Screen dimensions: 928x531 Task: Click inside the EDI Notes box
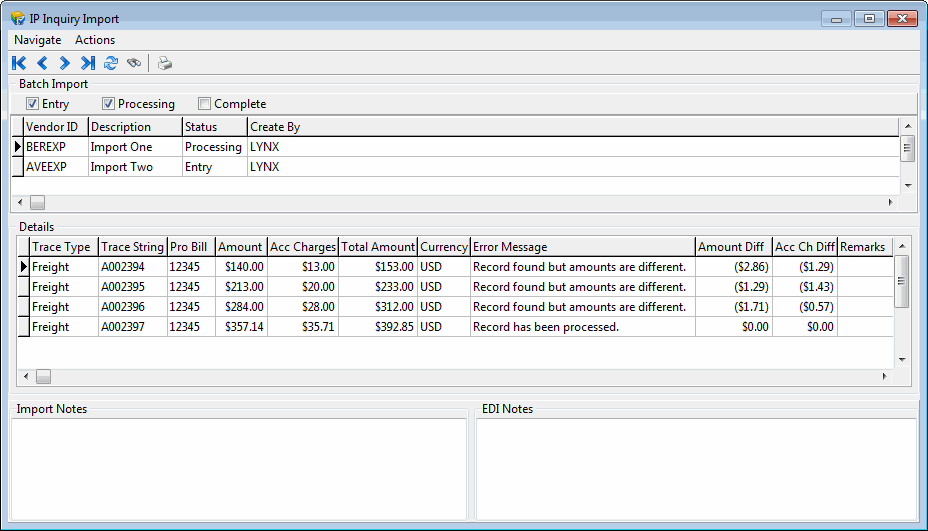(x=696, y=468)
